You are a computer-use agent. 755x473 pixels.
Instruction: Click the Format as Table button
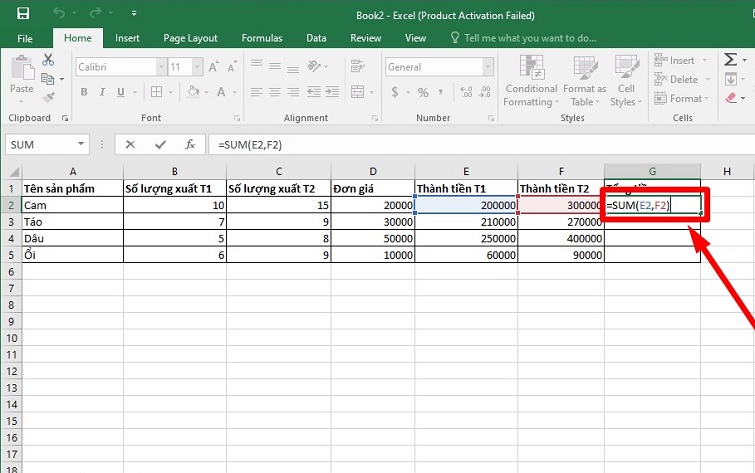(584, 80)
